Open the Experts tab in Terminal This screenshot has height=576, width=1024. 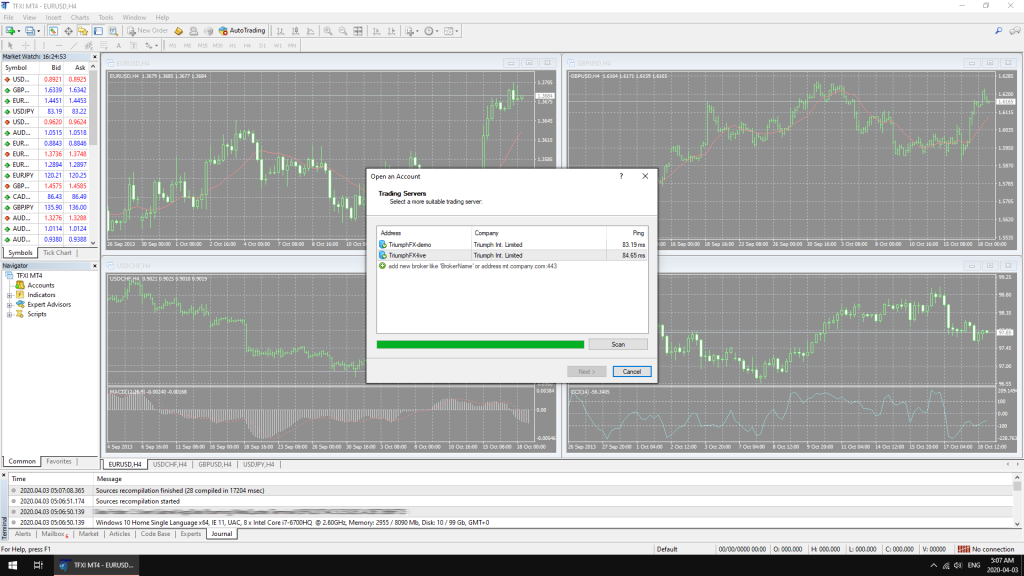(x=191, y=534)
